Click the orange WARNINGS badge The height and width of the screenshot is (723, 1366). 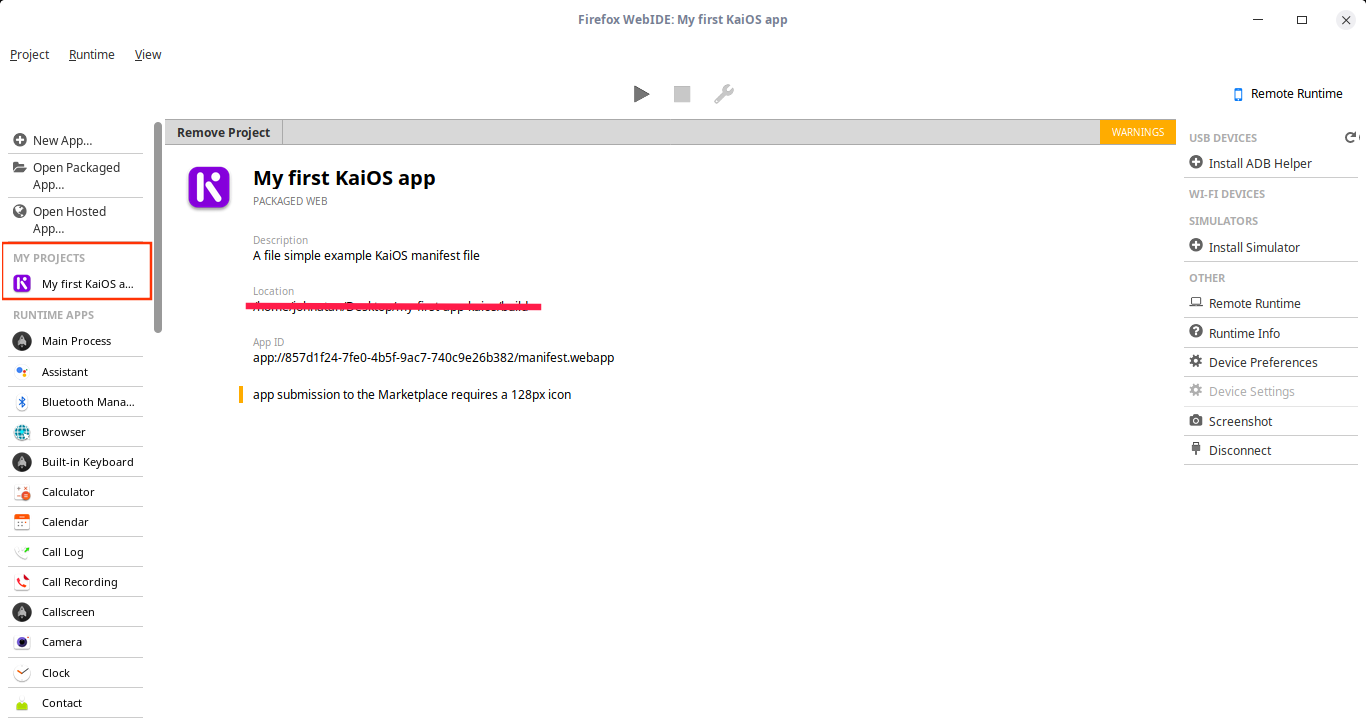pos(1138,132)
